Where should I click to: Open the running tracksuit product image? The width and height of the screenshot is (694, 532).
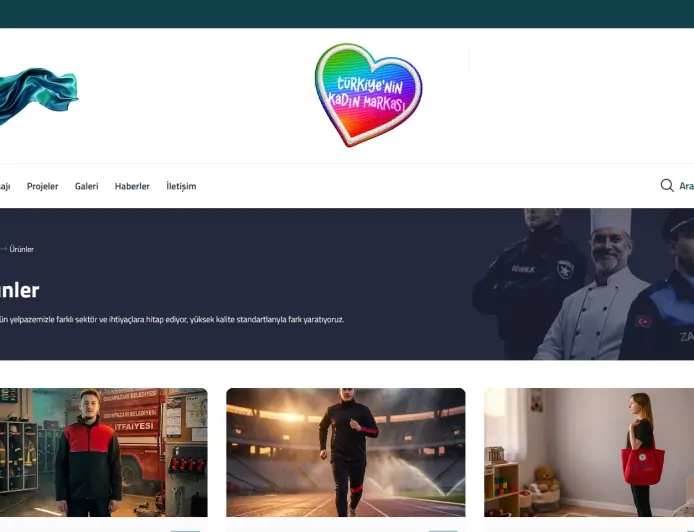[346, 452]
